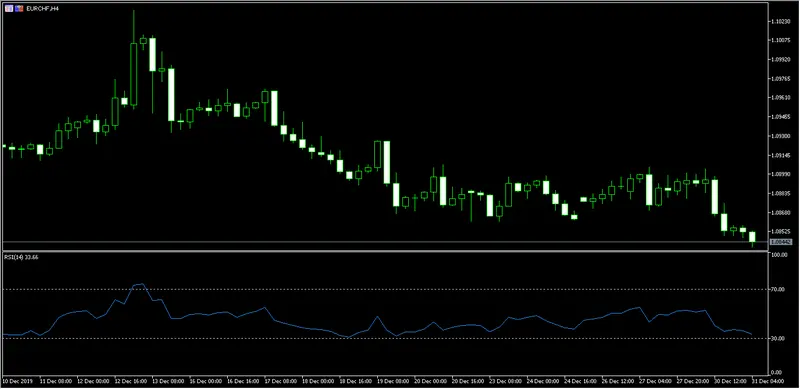
Task: Click the one-click trading panel icon
Action: [x=9, y=9]
